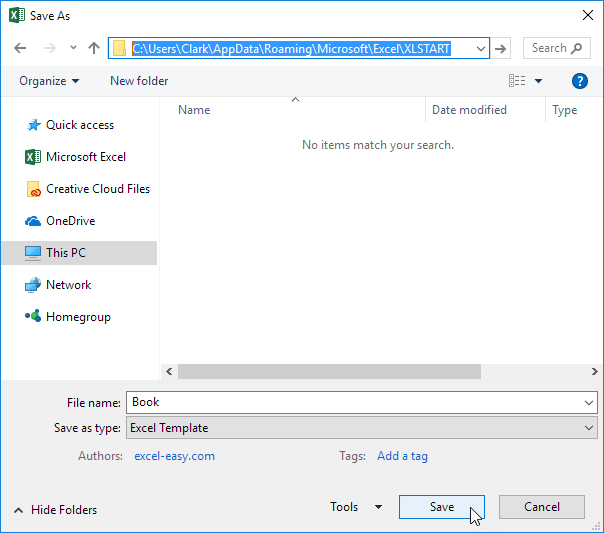Collapse the folder pane with Hide Folders
The height and width of the screenshot is (533, 604).
(x=55, y=509)
